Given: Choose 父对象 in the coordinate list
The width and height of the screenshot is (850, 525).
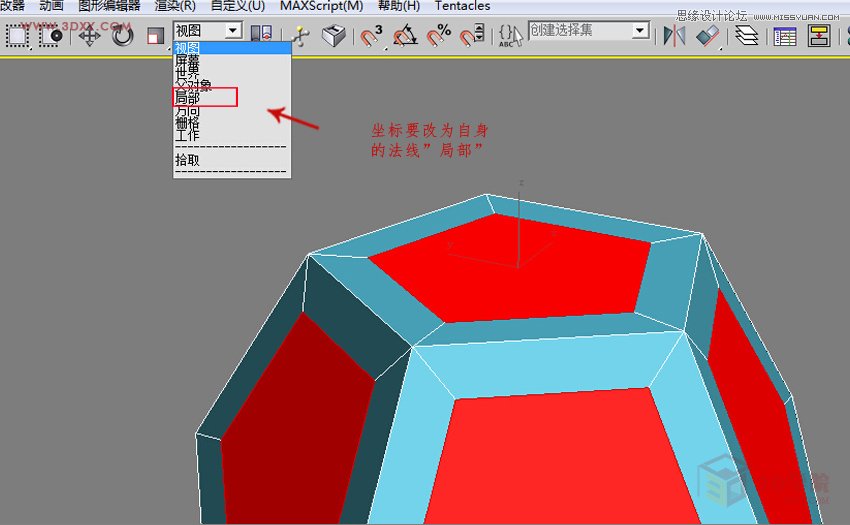Looking at the screenshot, I should 231,85.
